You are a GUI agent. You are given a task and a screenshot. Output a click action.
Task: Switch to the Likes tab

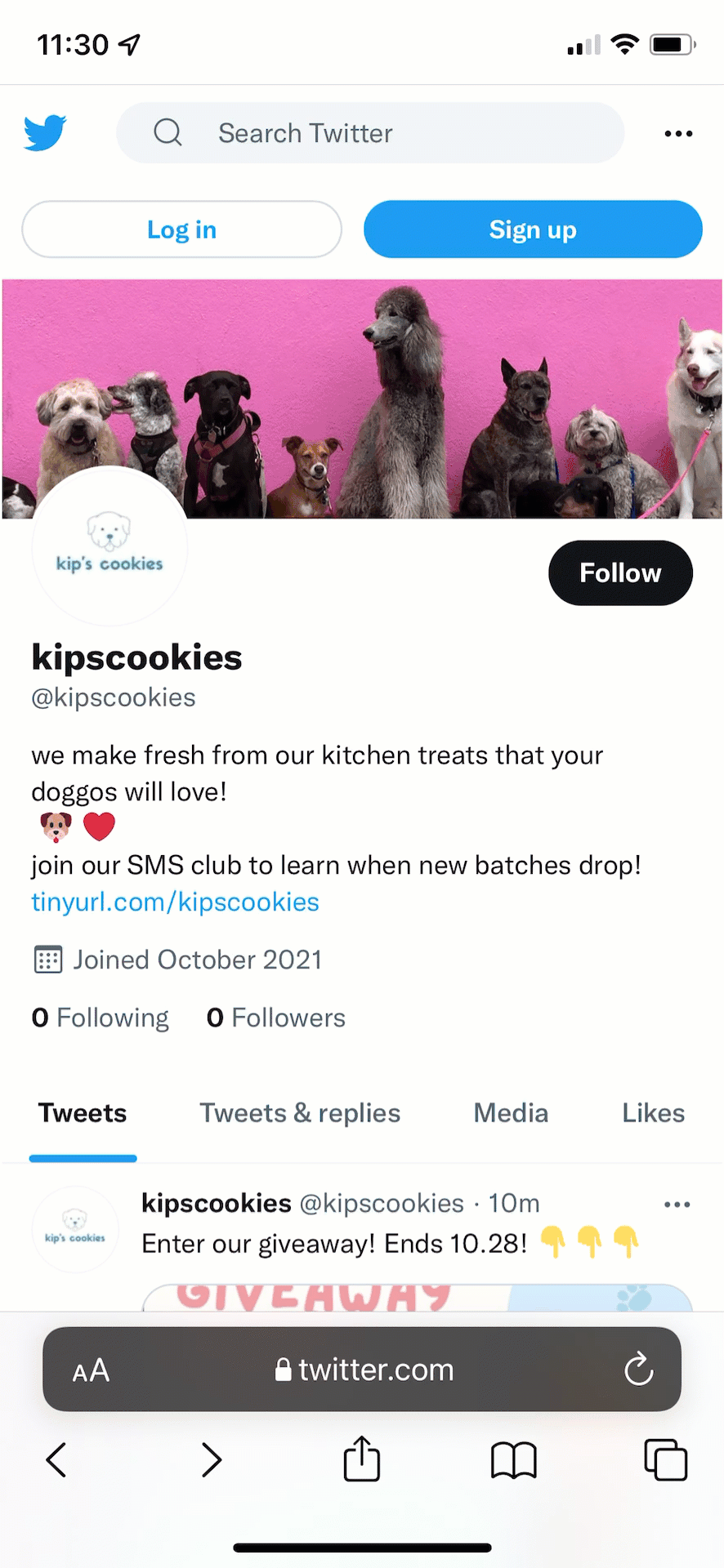tap(653, 1113)
